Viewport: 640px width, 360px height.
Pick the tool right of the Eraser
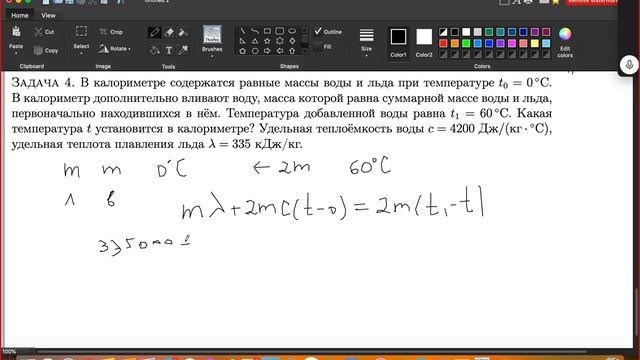click(183, 33)
